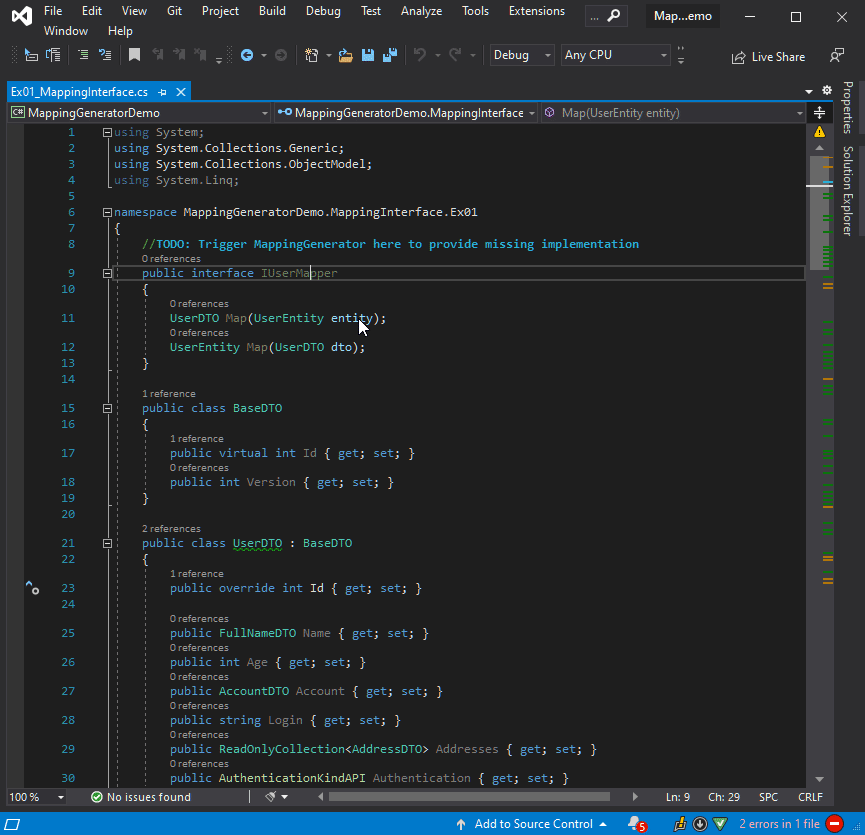Click the display member list toolbar icon
This screenshot has height=835, width=865.
coord(31,55)
